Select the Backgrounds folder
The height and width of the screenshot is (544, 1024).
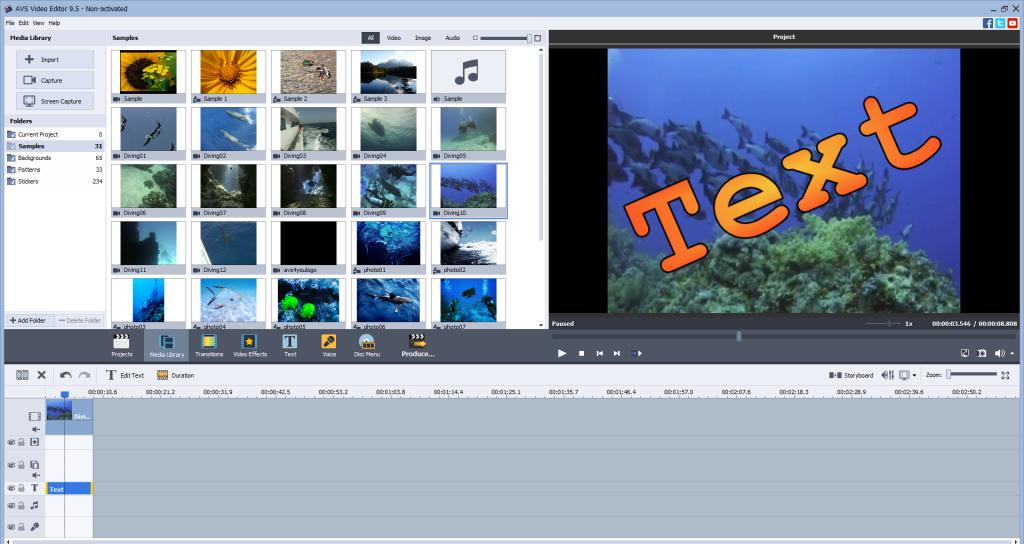[34, 158]
